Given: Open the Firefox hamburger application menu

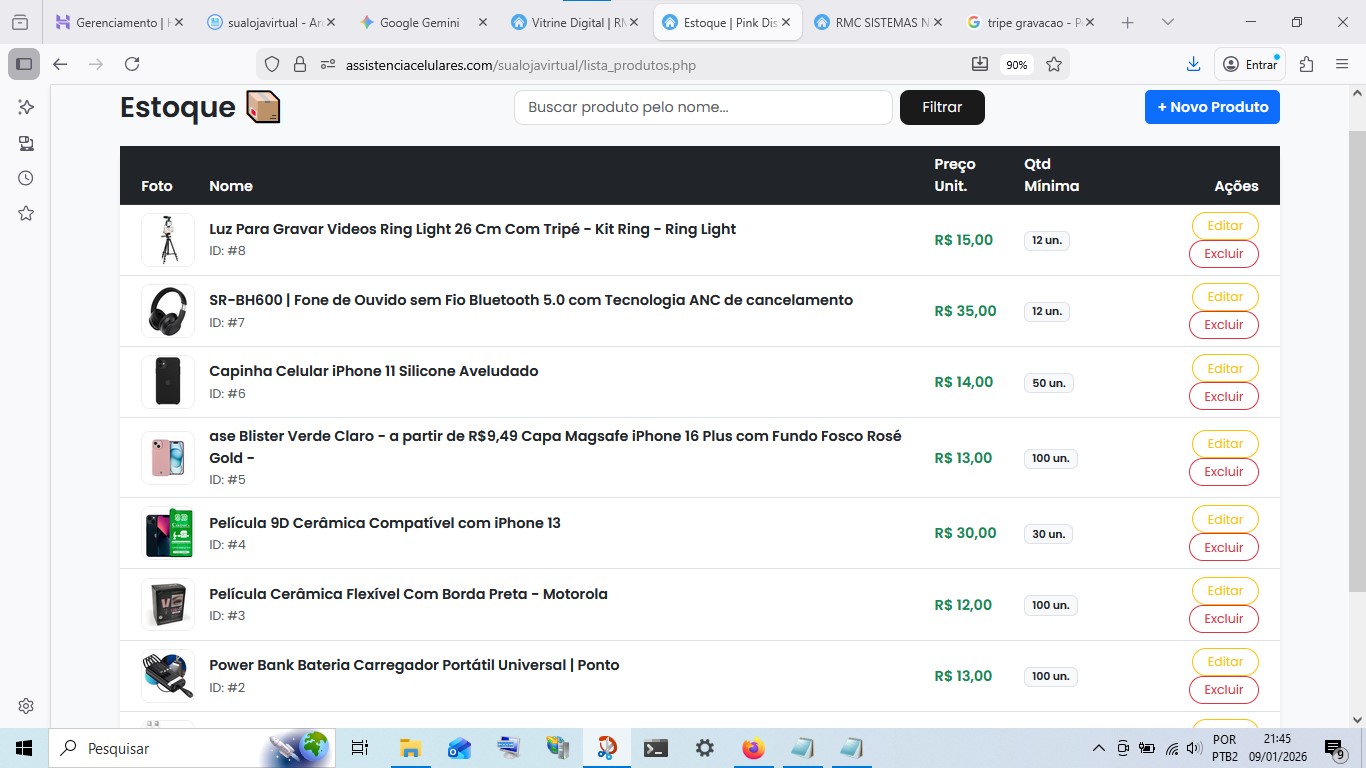Looking at the screenshot, I should click(1342, 64).
